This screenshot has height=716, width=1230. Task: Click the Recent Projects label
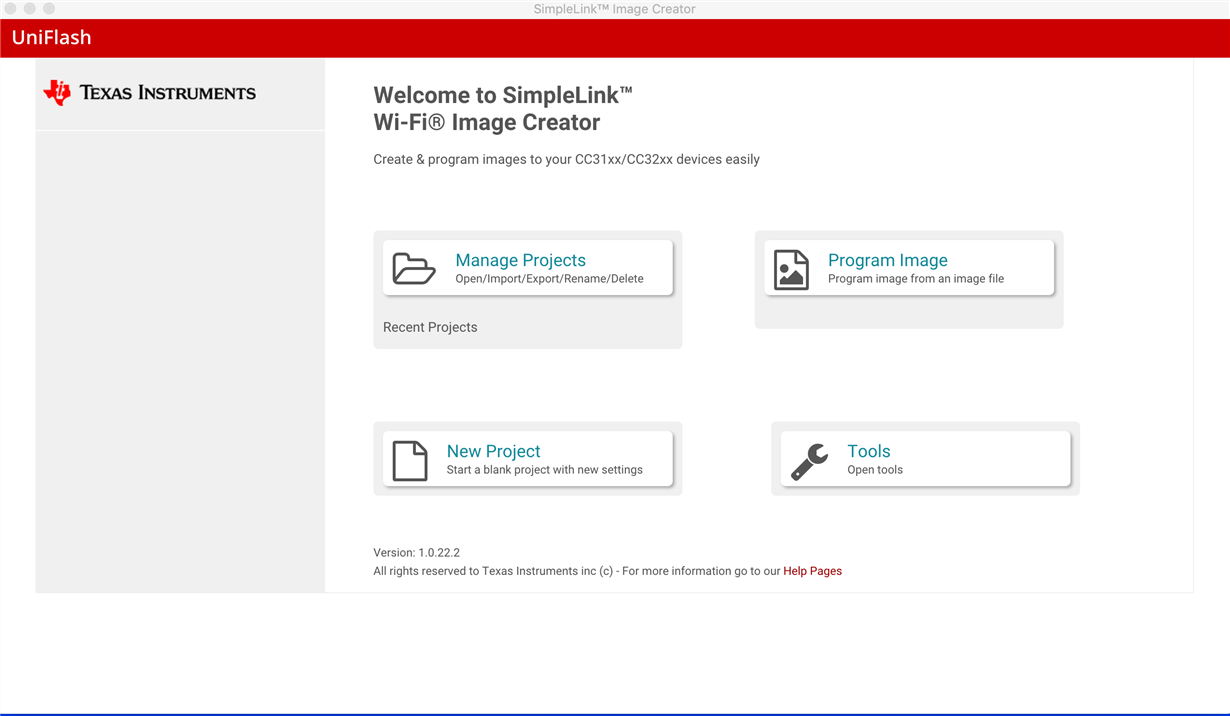pyautogui.click(x=430, y=327)
